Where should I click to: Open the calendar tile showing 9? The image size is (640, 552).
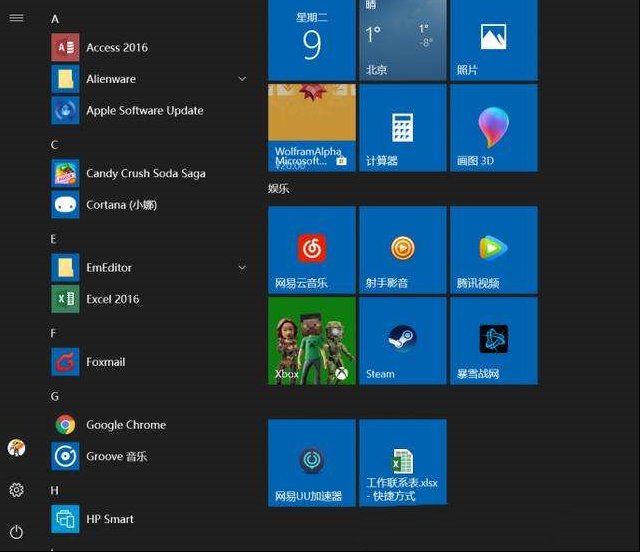312,40
